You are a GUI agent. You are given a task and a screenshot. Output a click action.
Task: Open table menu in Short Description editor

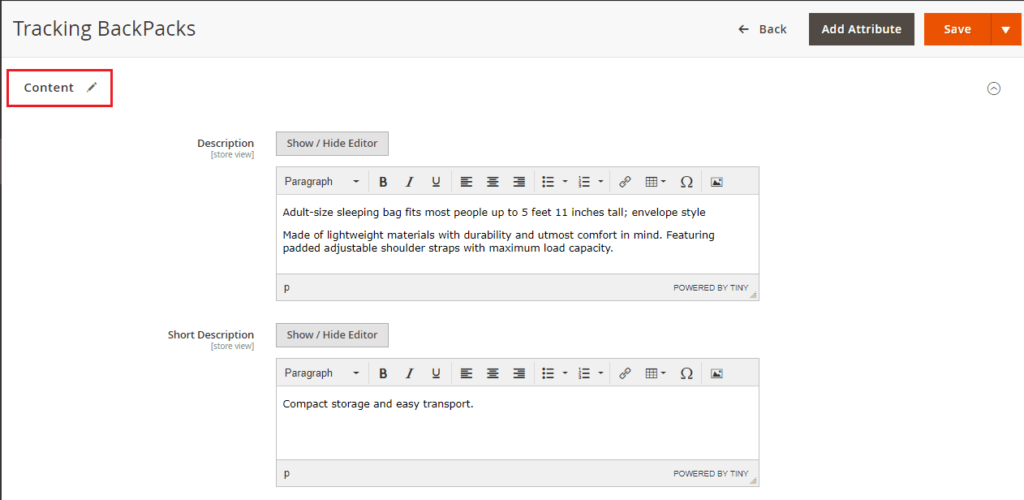[x=655, y=373]
